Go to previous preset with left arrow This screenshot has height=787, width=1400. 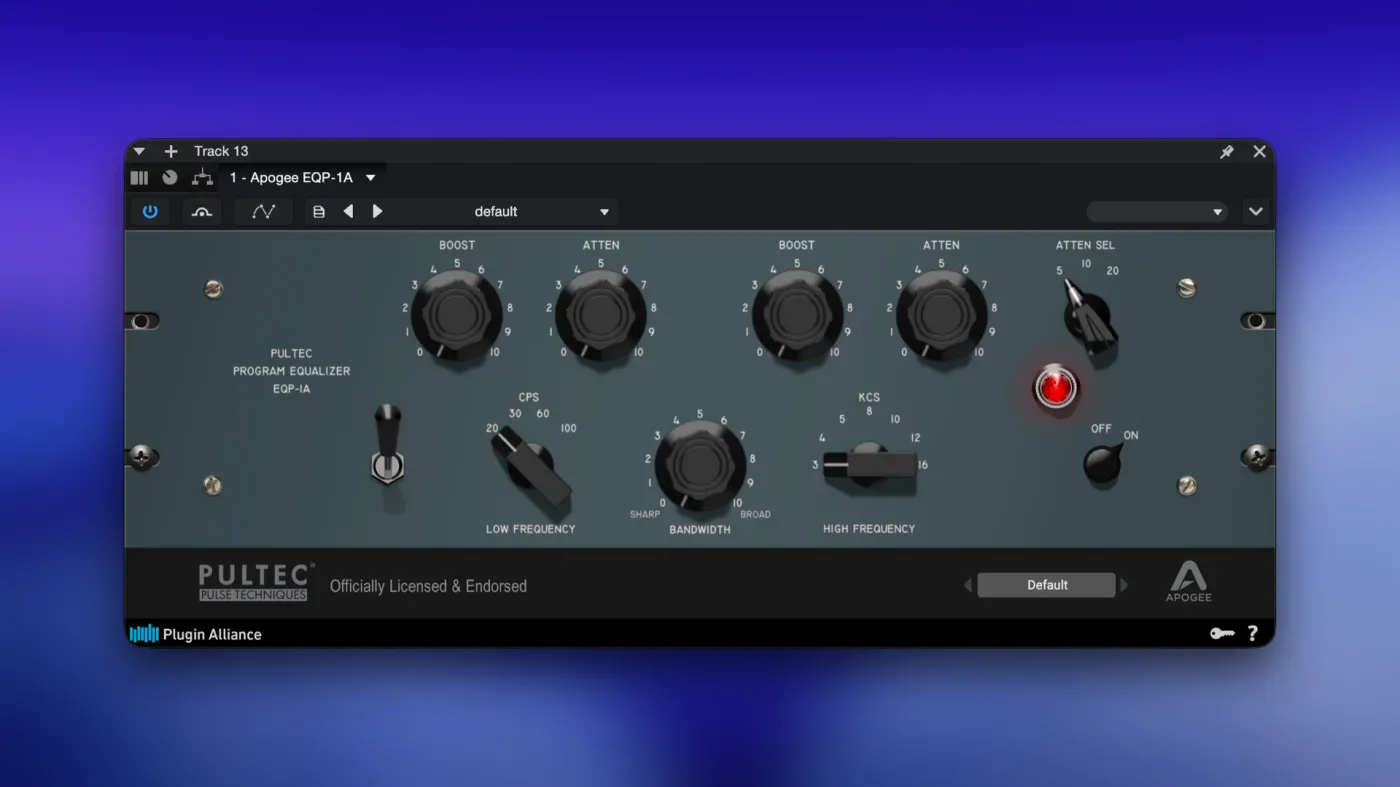(x=348, y=212)
